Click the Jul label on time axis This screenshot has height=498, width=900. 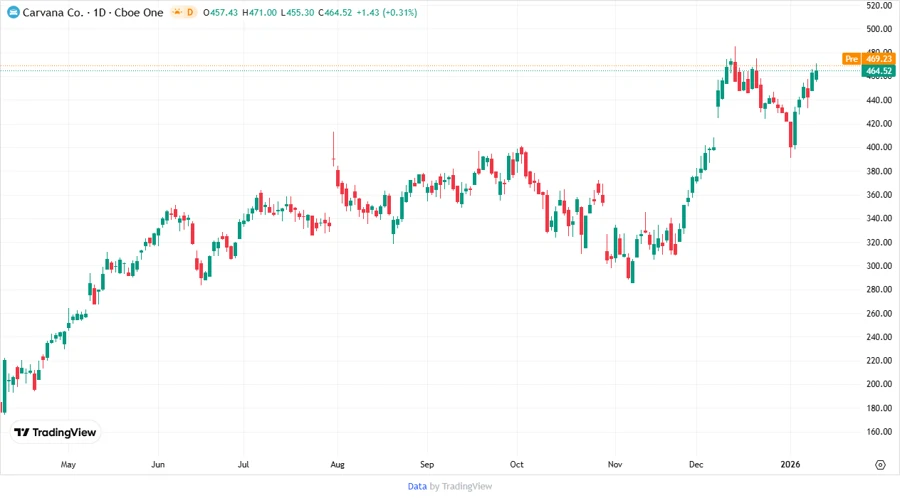point(243,464)
